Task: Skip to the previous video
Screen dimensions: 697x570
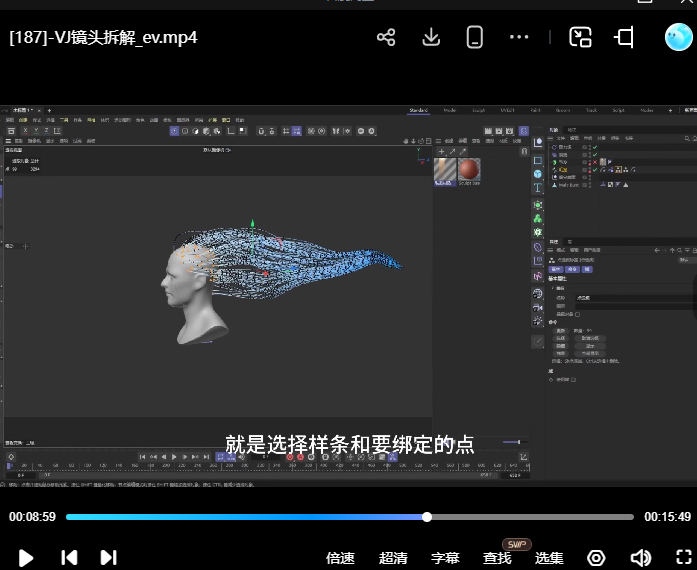Action: click(69, 557)
